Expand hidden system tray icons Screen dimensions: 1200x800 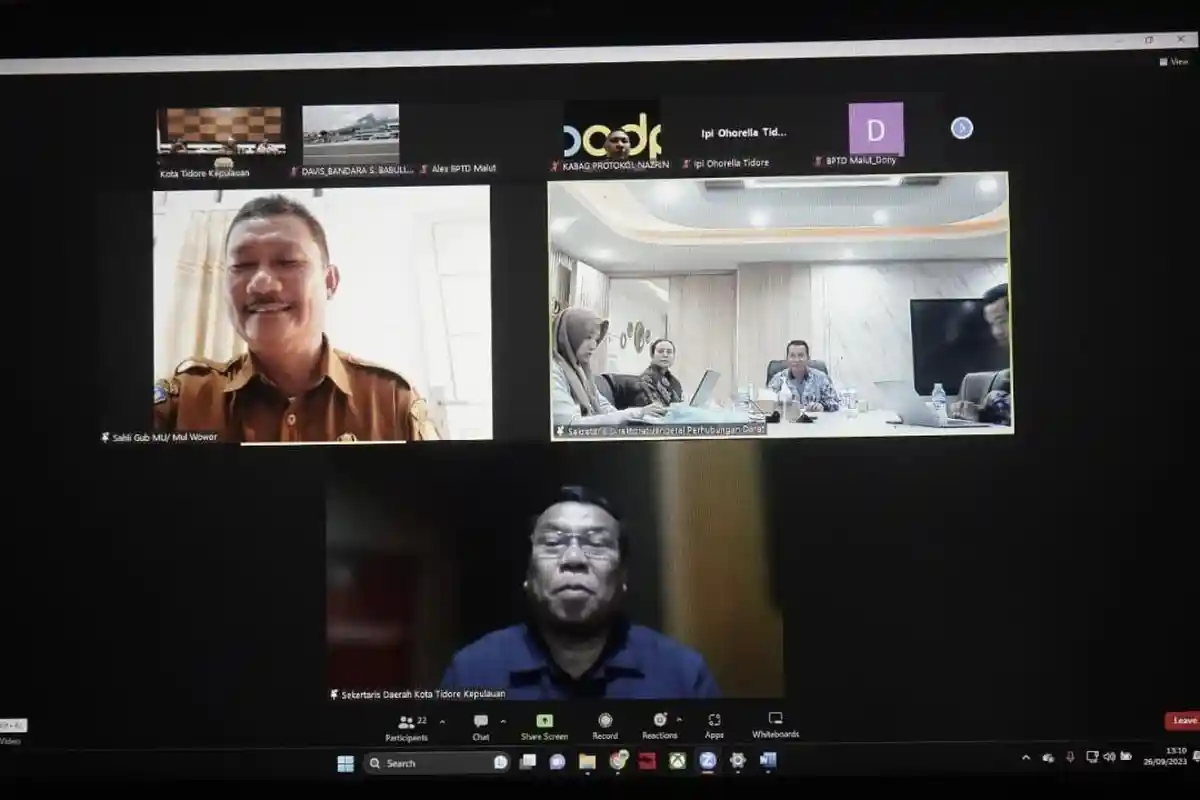point(1026,757)
